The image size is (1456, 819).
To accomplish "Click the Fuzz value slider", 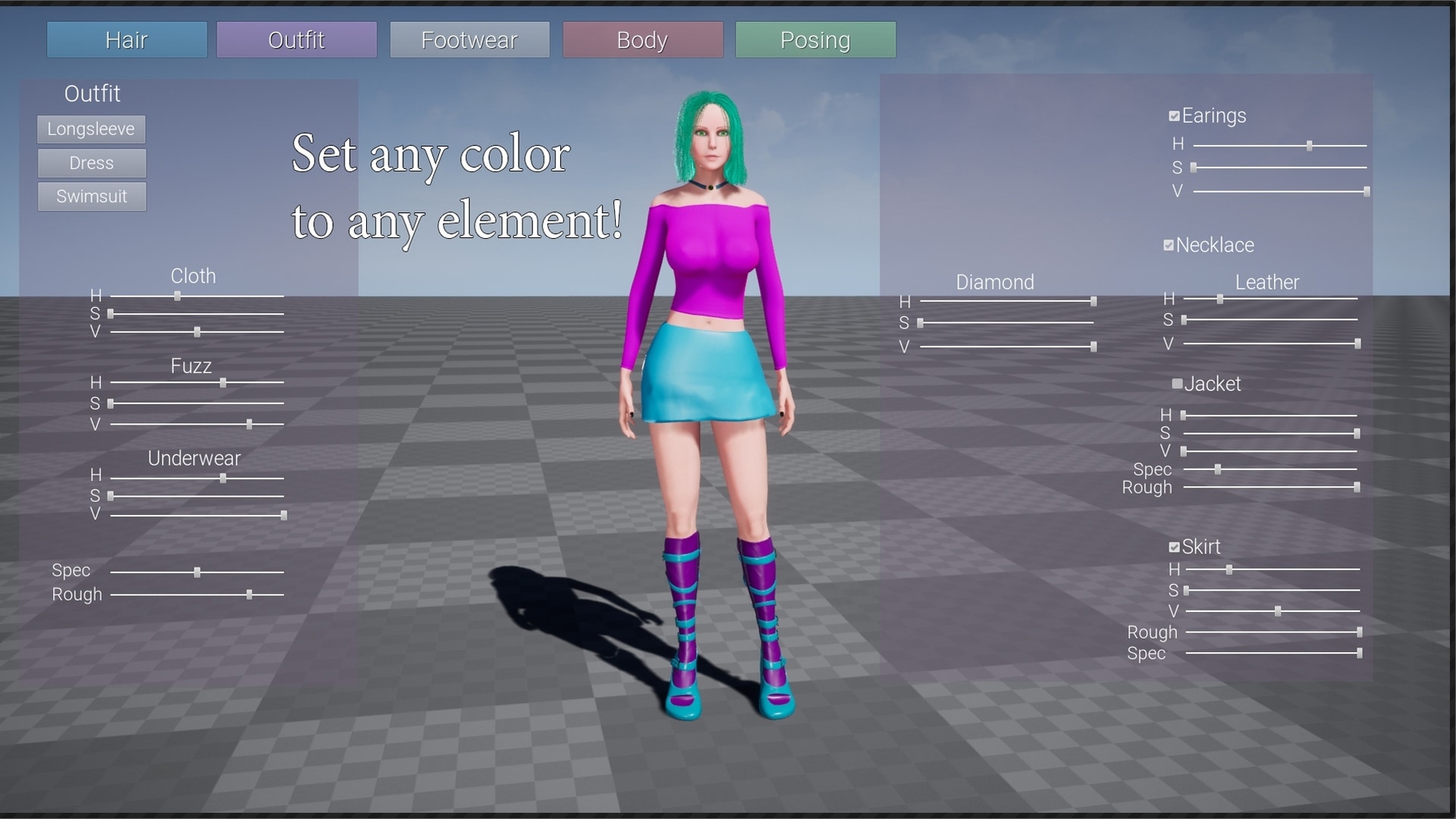I will [x=197, y=424].
